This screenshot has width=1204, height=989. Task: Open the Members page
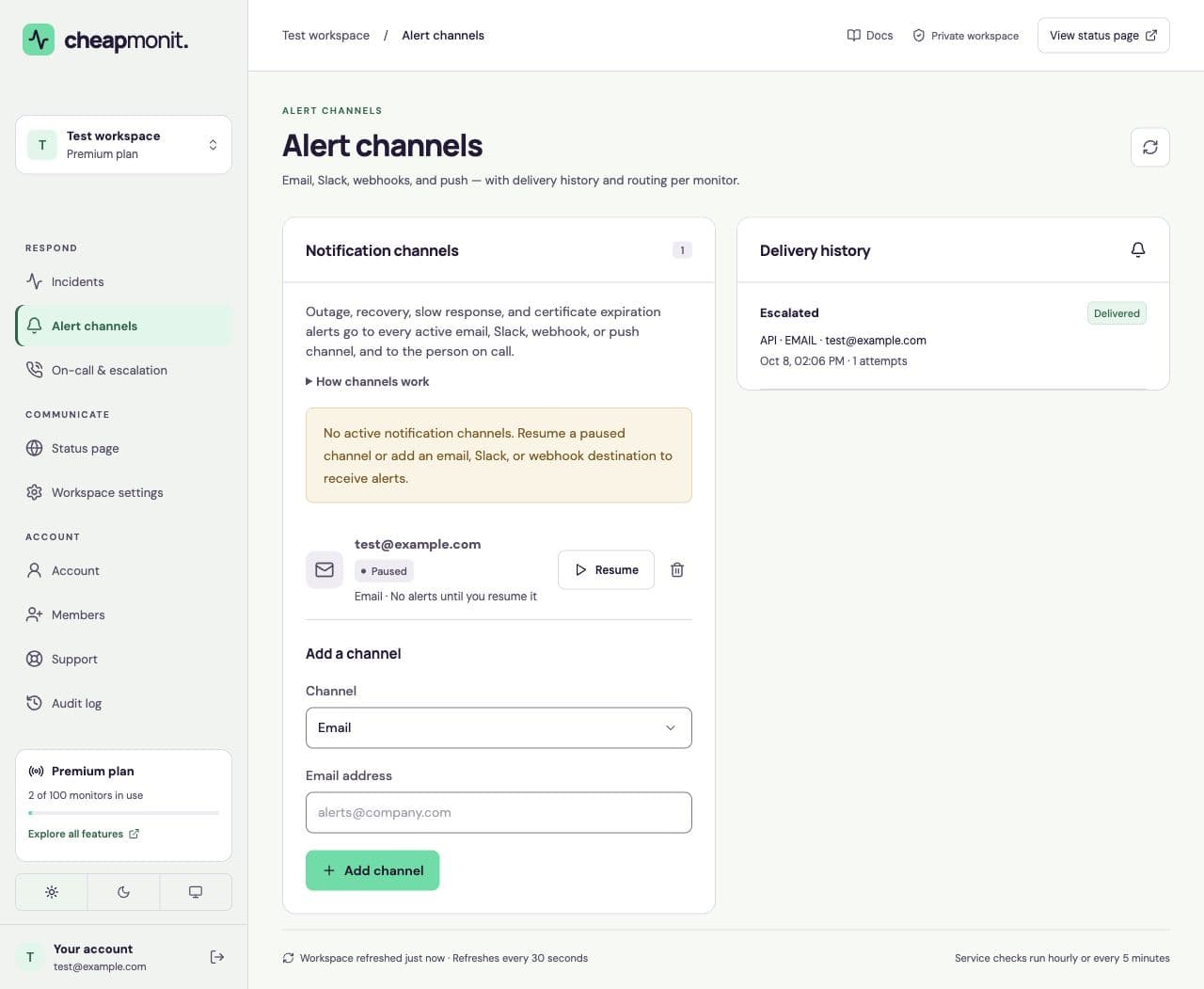tap(123, 614)
